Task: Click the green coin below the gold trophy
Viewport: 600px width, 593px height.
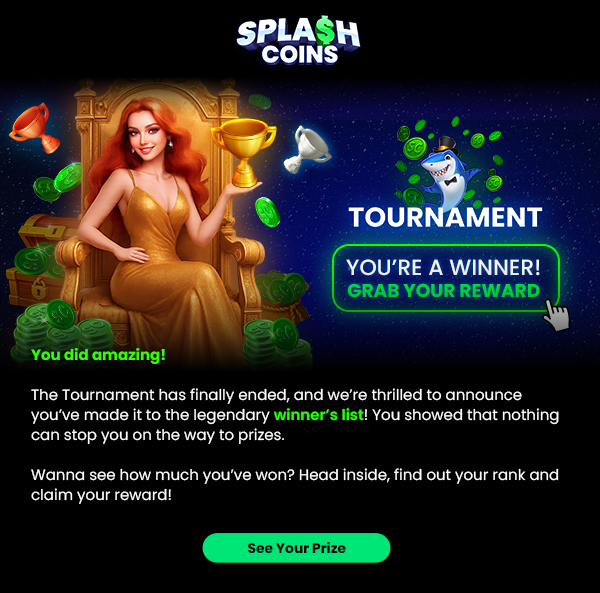Action: click(267, 212)
